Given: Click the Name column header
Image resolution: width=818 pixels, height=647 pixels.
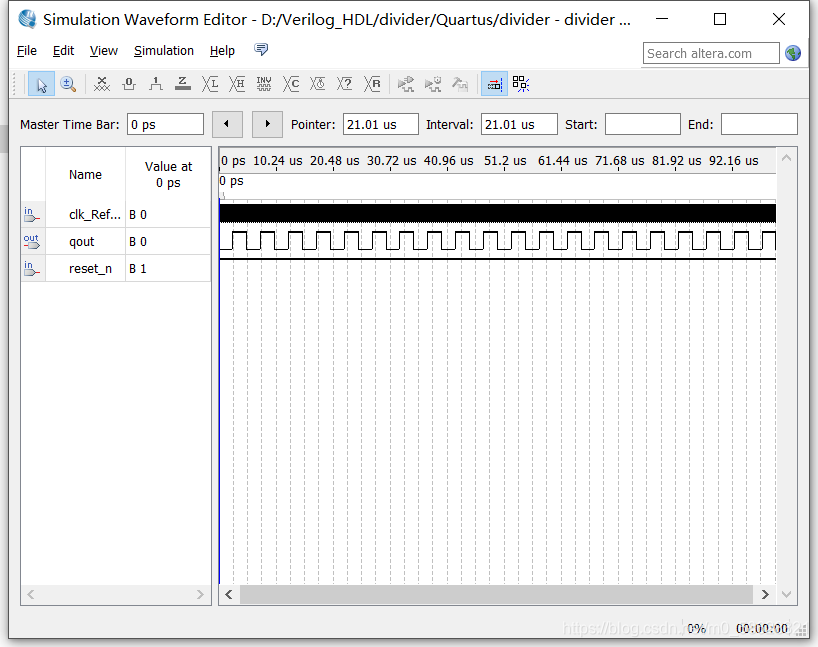Looking at the screenshot, I should tap(85, 175).
